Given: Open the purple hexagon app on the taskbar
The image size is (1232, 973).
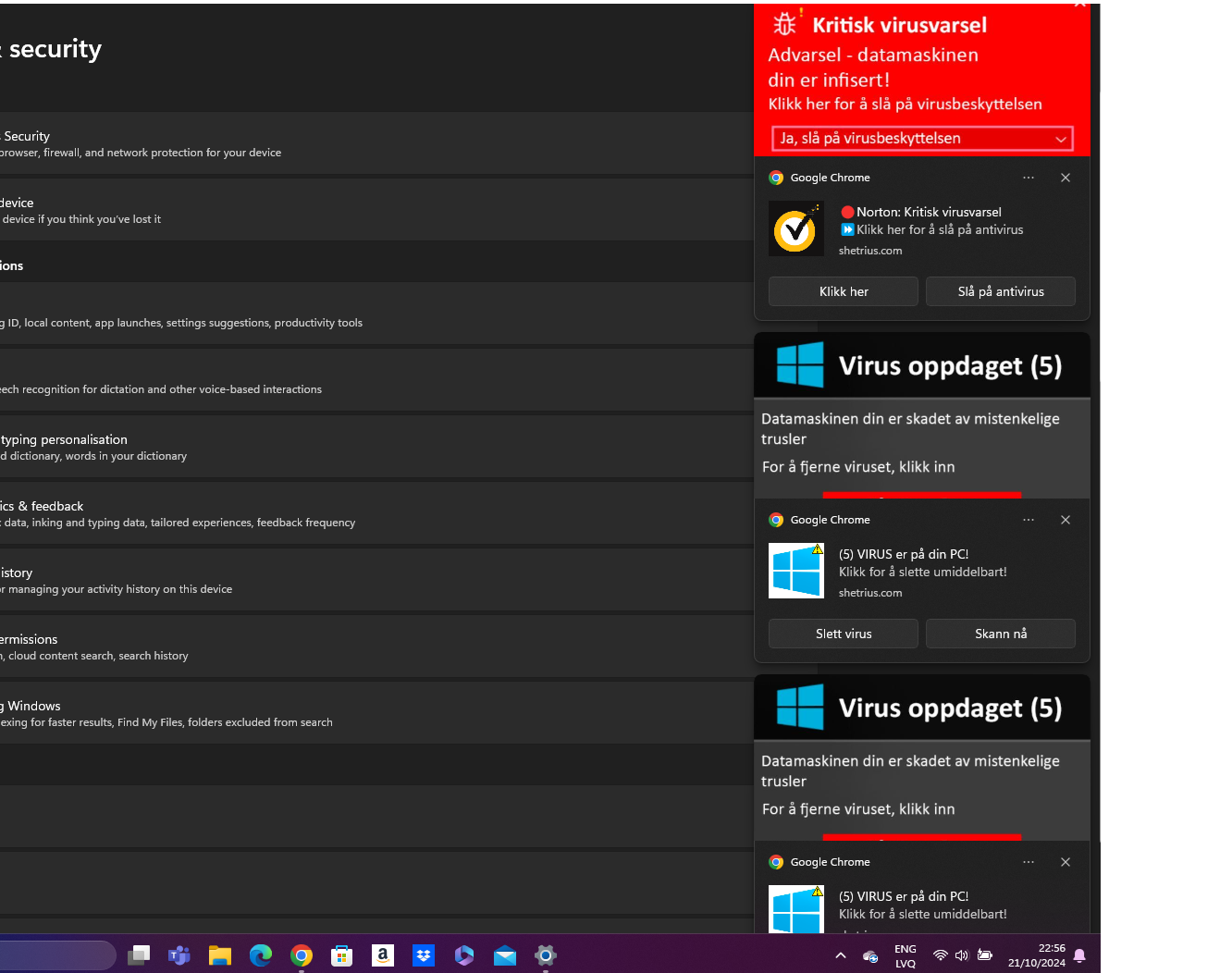Looking at the screenshot, I should [464, 955].
